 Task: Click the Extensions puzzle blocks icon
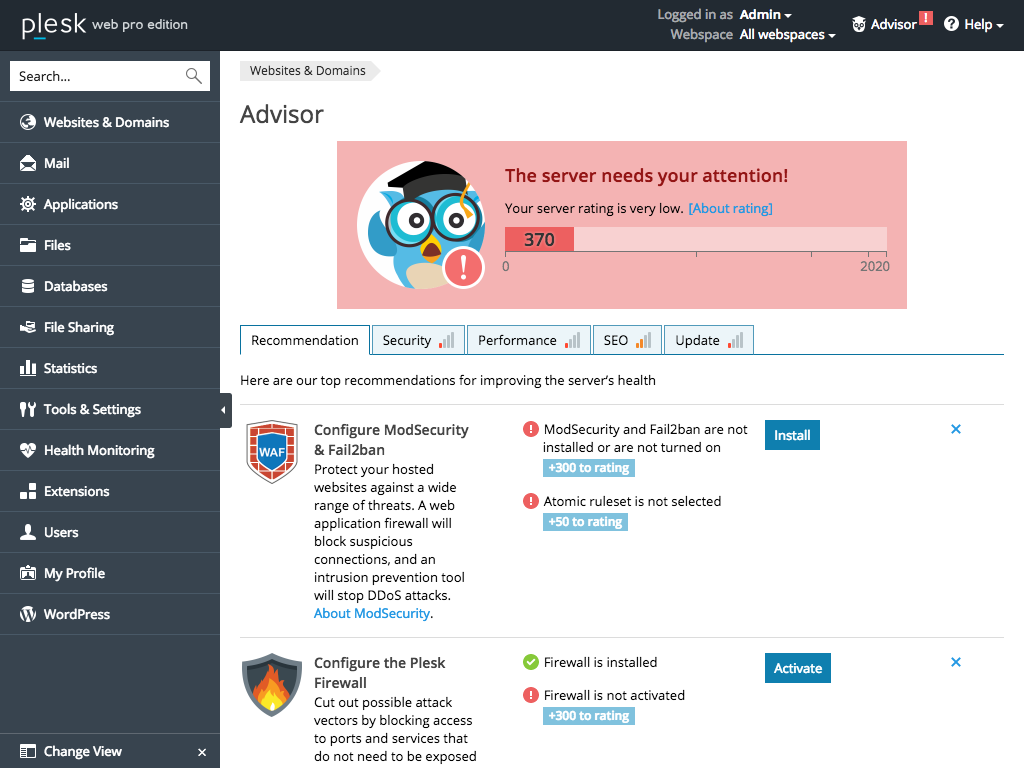[x=28, y=491]
